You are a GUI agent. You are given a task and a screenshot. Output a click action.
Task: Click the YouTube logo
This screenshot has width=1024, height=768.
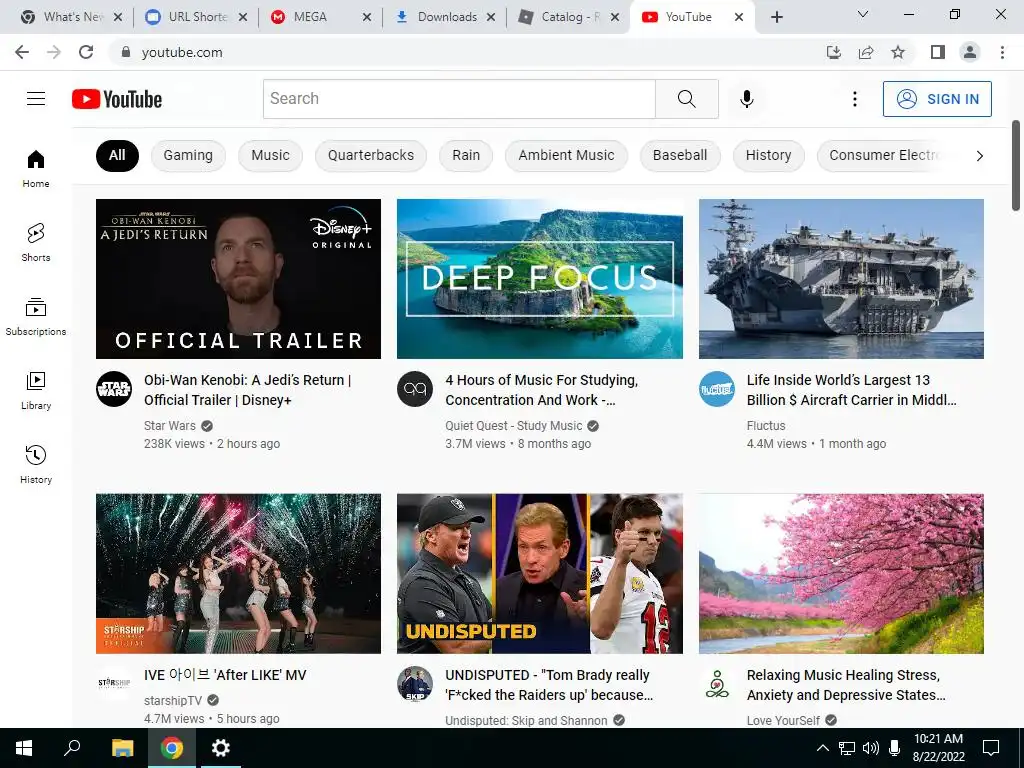117,99
